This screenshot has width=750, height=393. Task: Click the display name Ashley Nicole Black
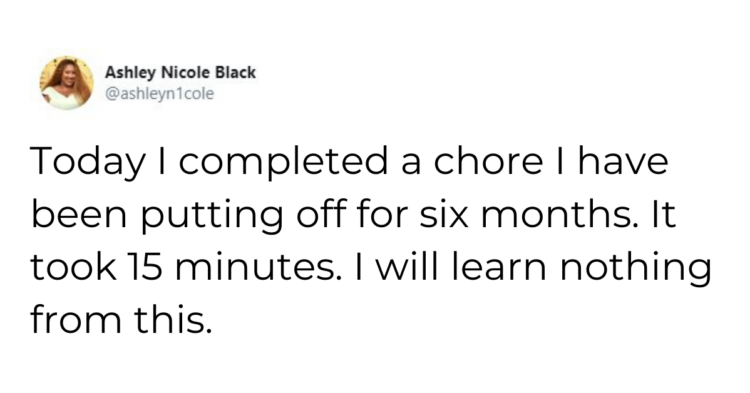pos(180,73)
